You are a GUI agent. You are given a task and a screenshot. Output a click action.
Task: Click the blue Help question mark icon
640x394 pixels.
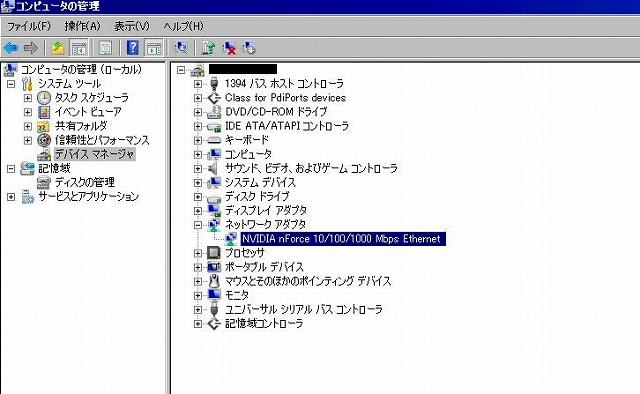[x=133, y=48]
